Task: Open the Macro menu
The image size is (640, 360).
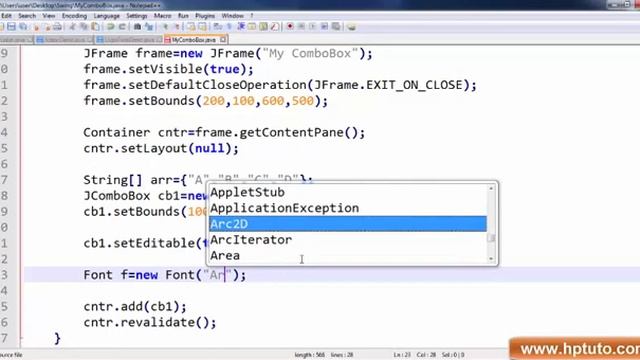Action: click(162, 16)
